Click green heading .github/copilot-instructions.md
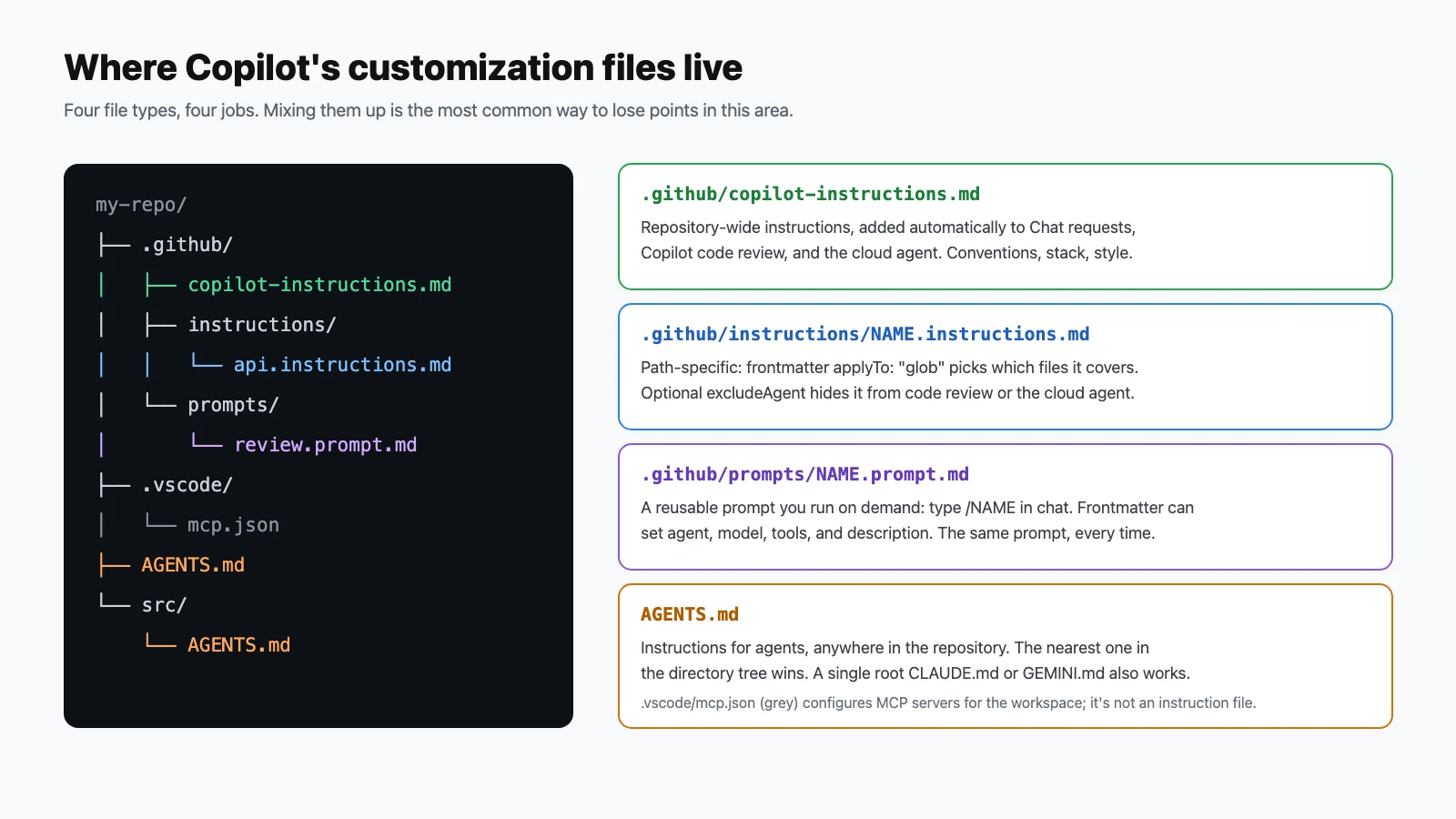The image size is (1456, 819). coord(810,194)
